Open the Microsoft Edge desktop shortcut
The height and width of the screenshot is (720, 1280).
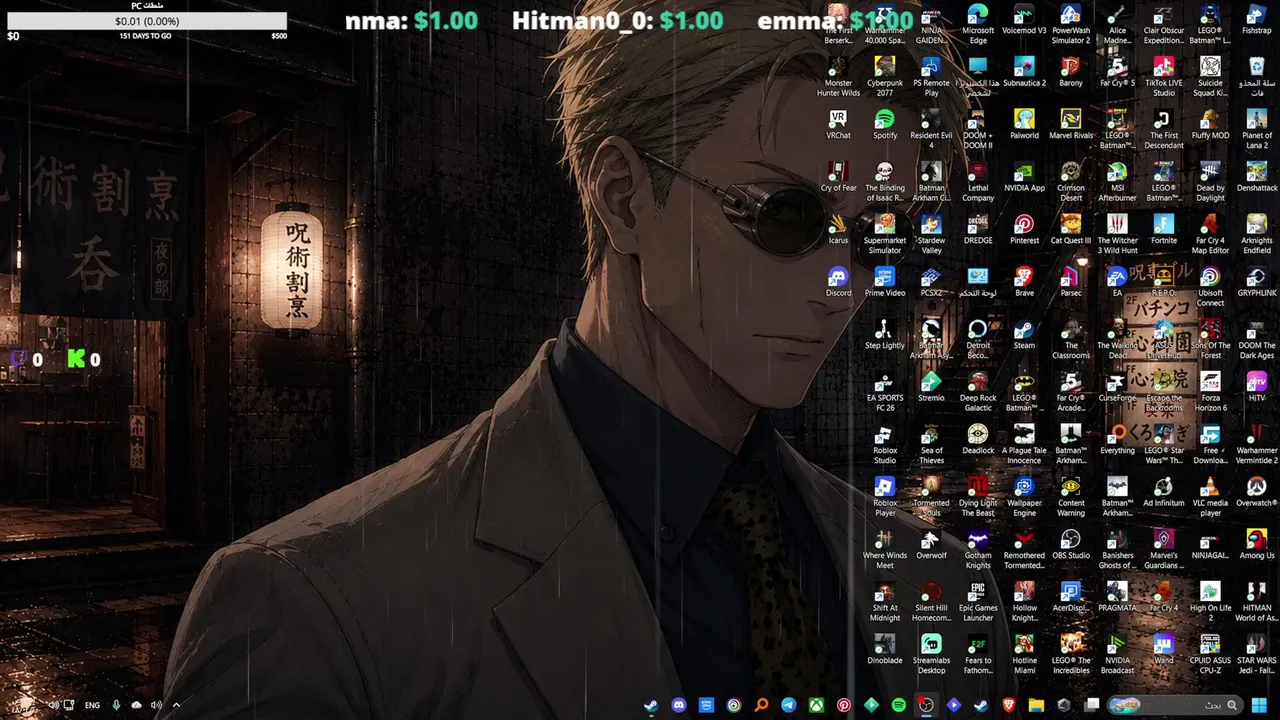977,24
